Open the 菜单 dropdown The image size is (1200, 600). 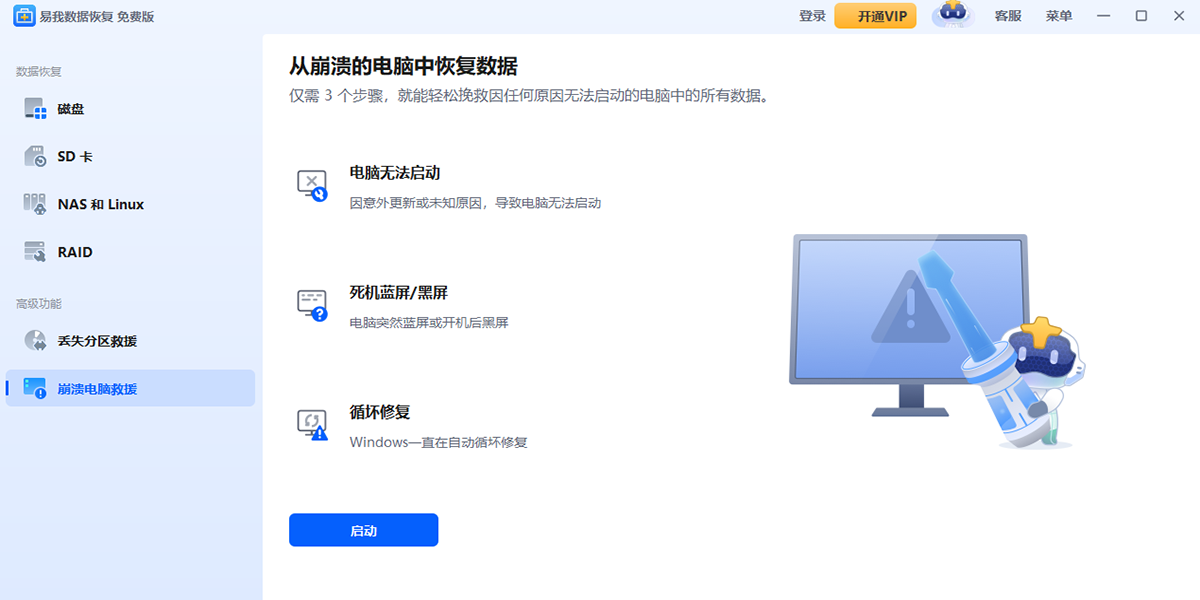1058,16
